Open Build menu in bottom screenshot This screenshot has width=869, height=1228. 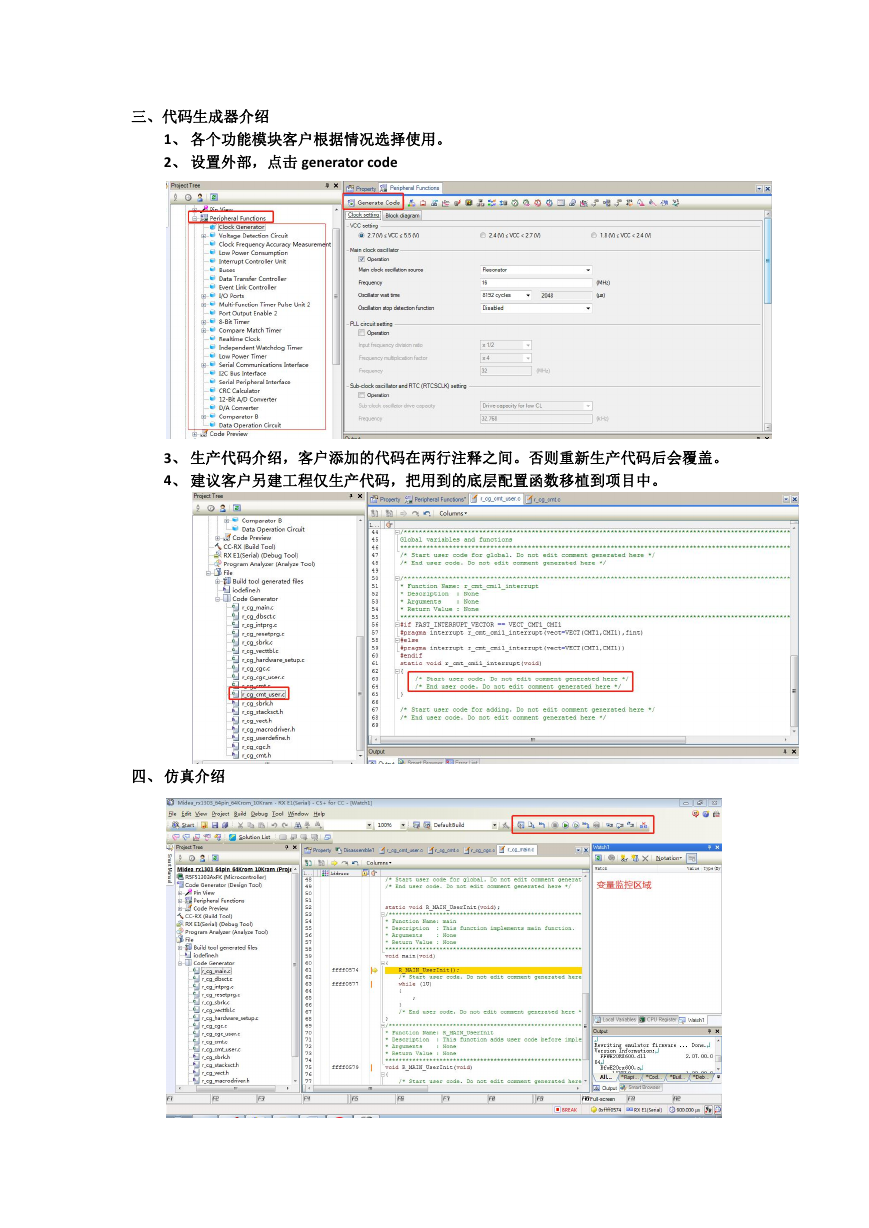tap(240, 814)
